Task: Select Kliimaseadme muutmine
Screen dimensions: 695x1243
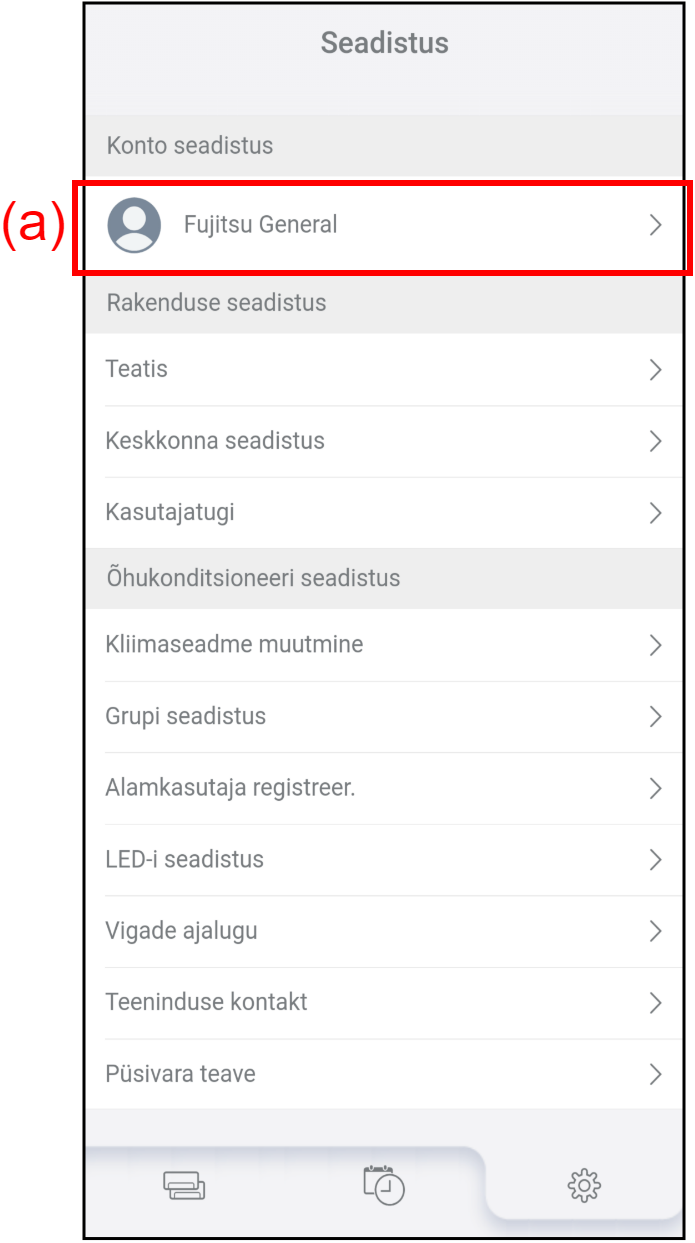Action: (384, 645)
